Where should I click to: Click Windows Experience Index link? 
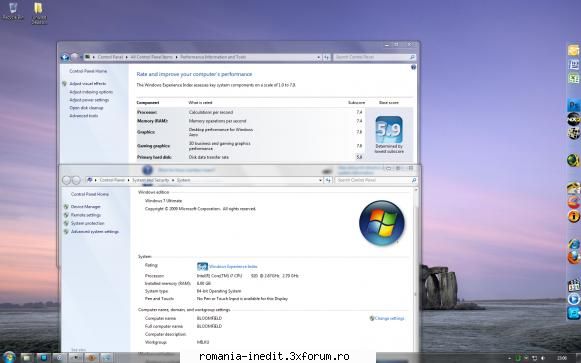tap(233, 266)
